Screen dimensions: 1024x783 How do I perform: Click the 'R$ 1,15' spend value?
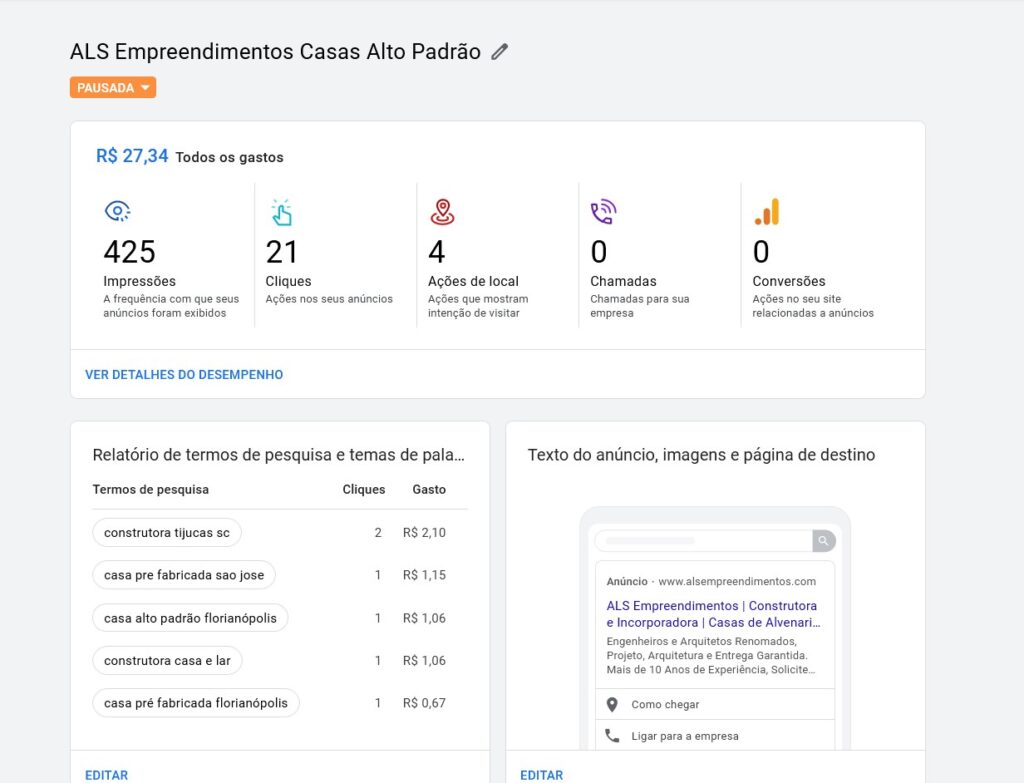(x=424, y=575)
